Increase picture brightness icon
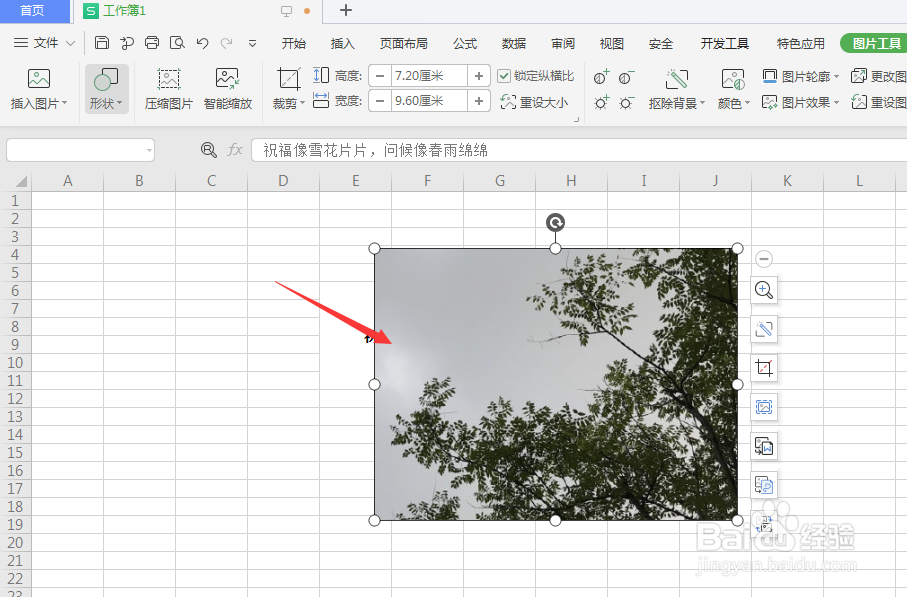Viewport: 907px width, 597px height. 601,102
